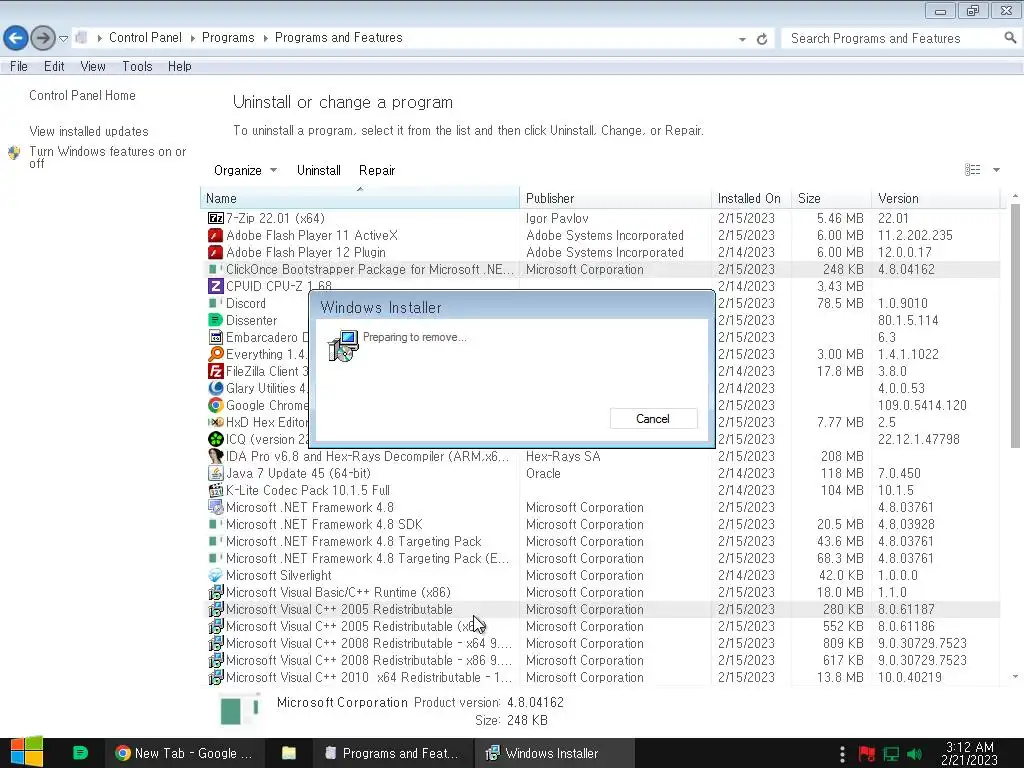This screenshot has width=1024, height=768.
Task: Click the scrollbar down arrow
Action: point(1015,677)
